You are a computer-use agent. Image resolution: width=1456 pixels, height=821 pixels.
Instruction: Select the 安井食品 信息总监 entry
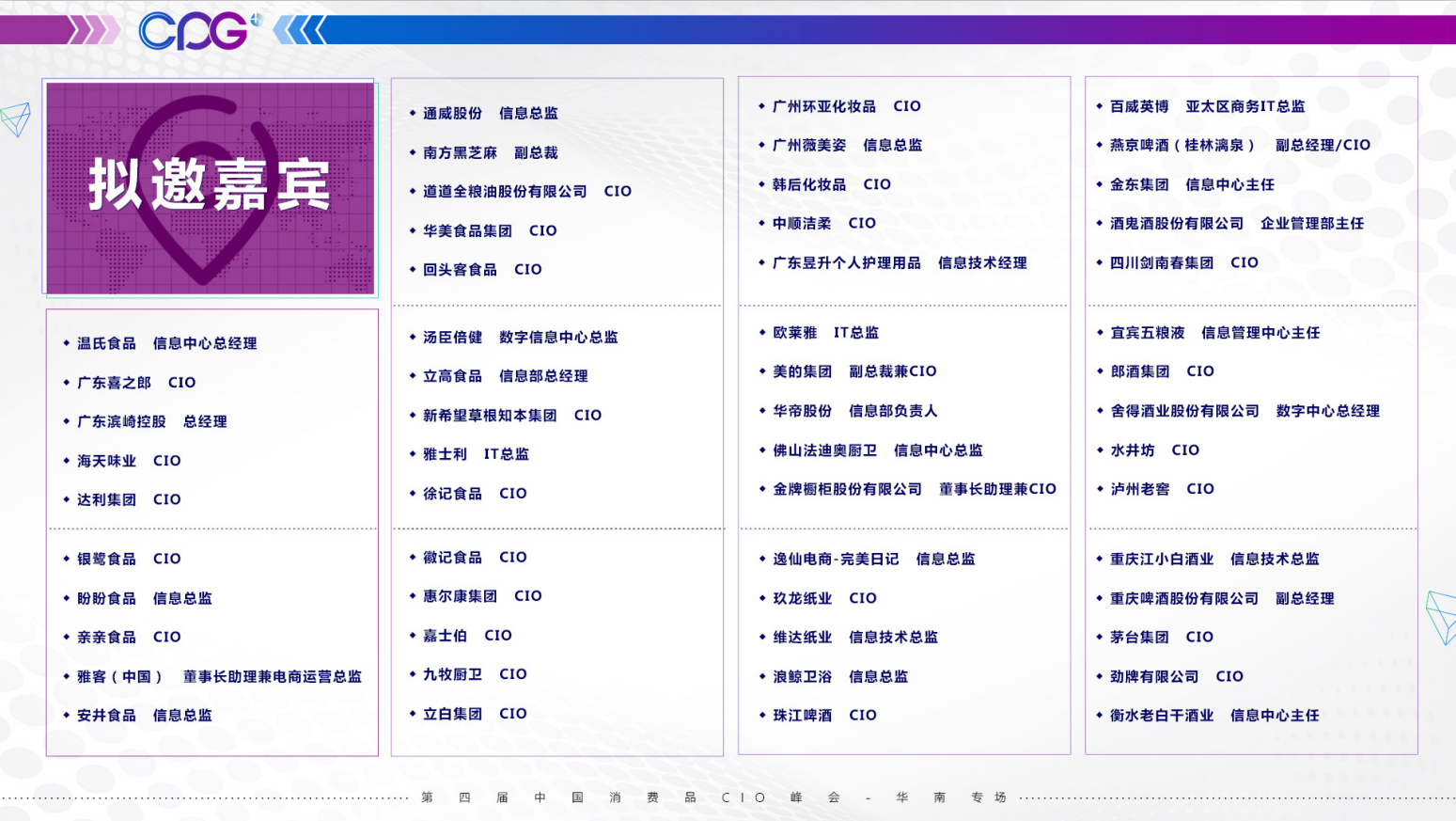(x=145, y=715)
